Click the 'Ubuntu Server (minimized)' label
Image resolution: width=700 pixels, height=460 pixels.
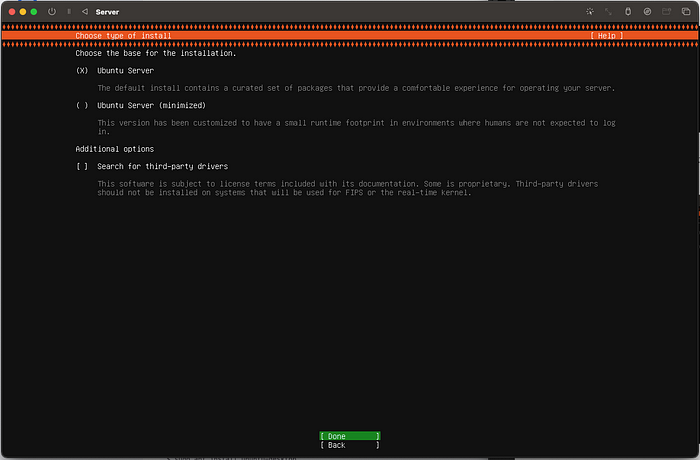tap(151, 105)
